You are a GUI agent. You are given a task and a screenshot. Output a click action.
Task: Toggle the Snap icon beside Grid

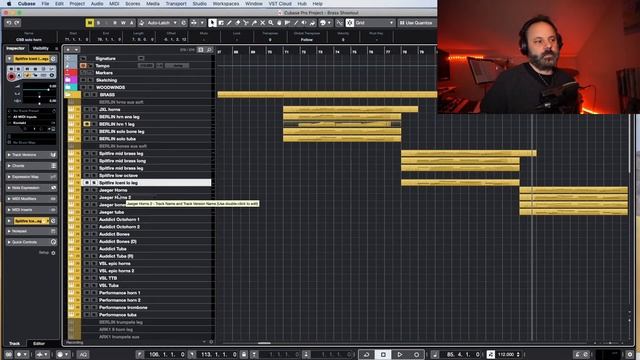tap(350, 23)
